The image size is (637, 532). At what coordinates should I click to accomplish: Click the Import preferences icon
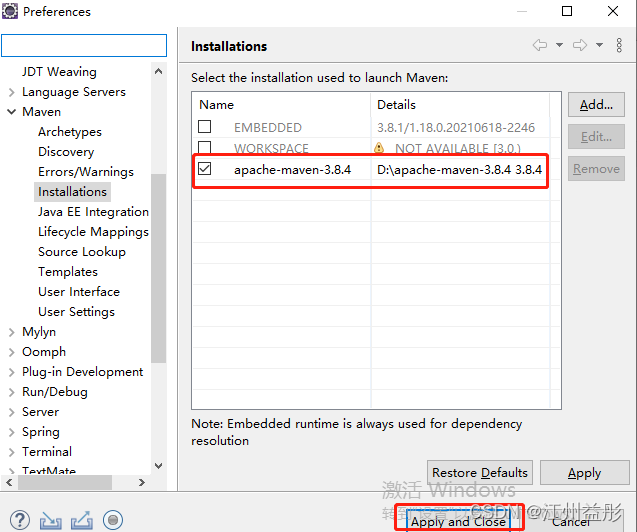tap(51, 520)
